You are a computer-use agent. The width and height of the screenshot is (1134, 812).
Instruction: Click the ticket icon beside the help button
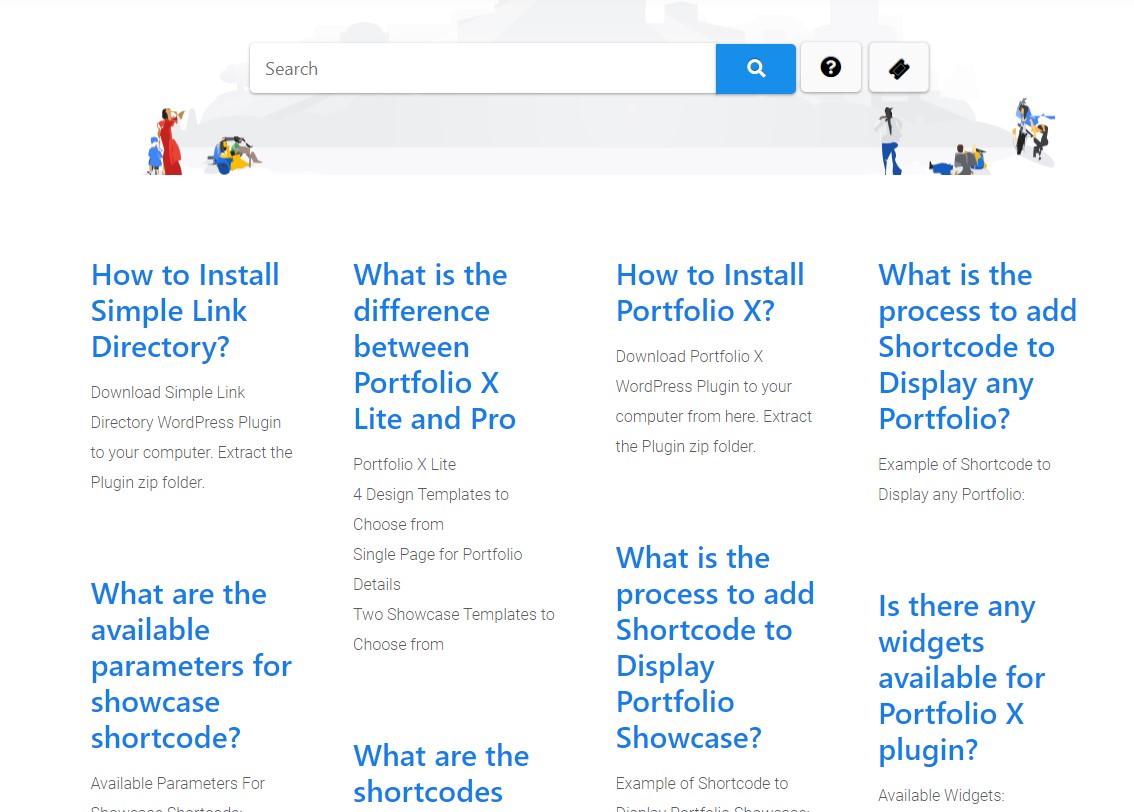pos(898,67)
